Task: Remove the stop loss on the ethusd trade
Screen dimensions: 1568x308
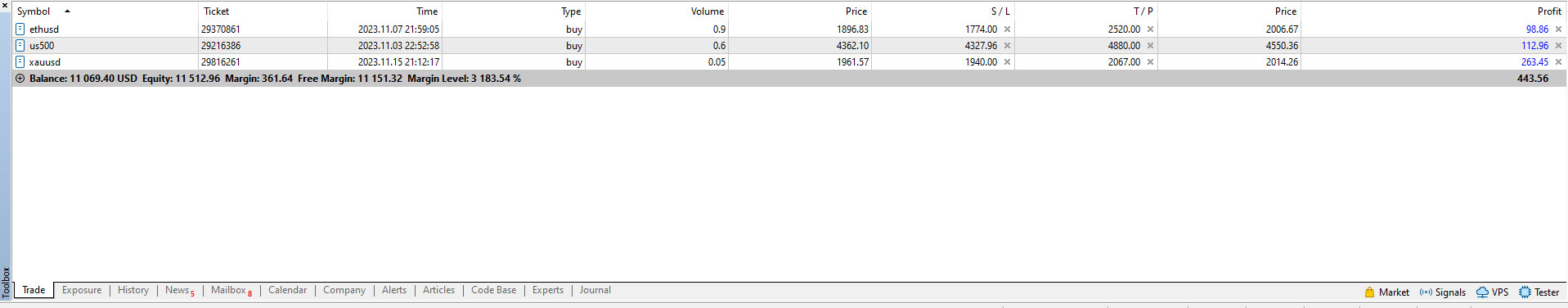Action: coord(1007,29)
